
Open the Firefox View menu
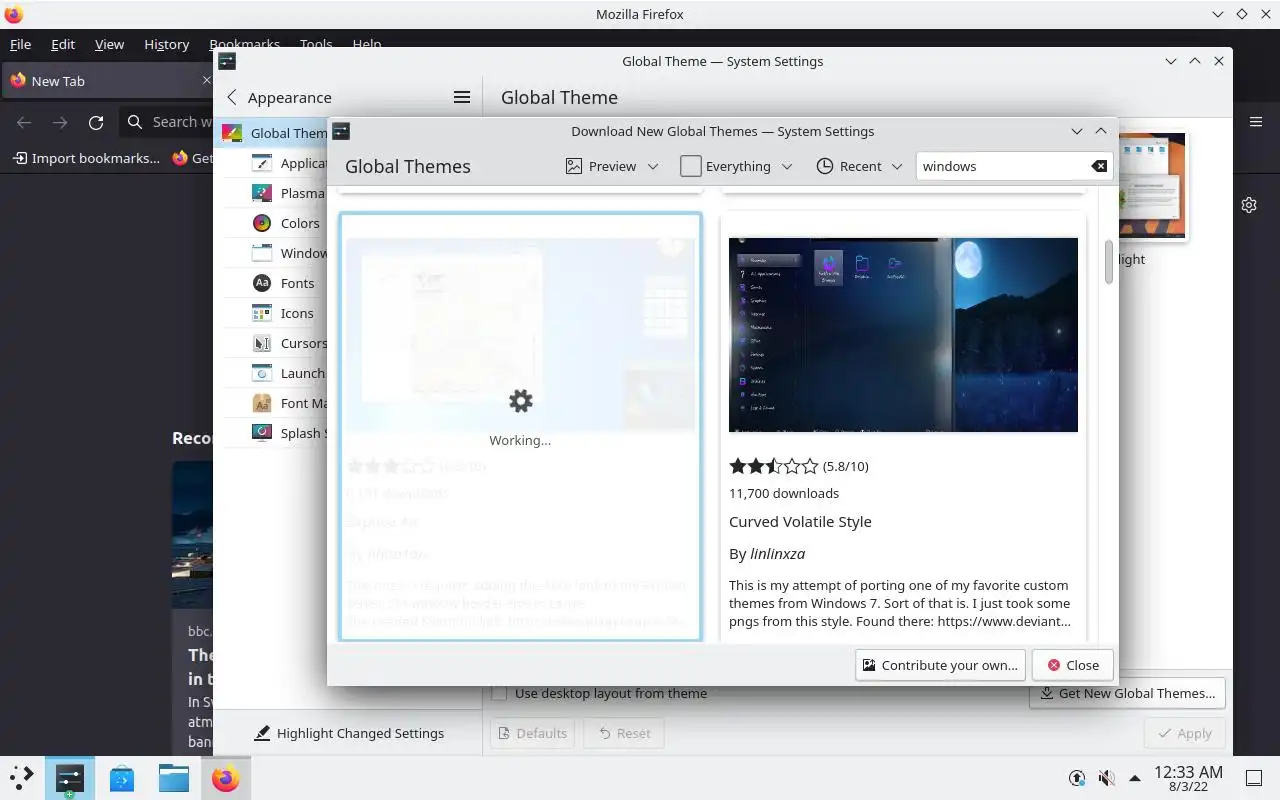point(109,44)
